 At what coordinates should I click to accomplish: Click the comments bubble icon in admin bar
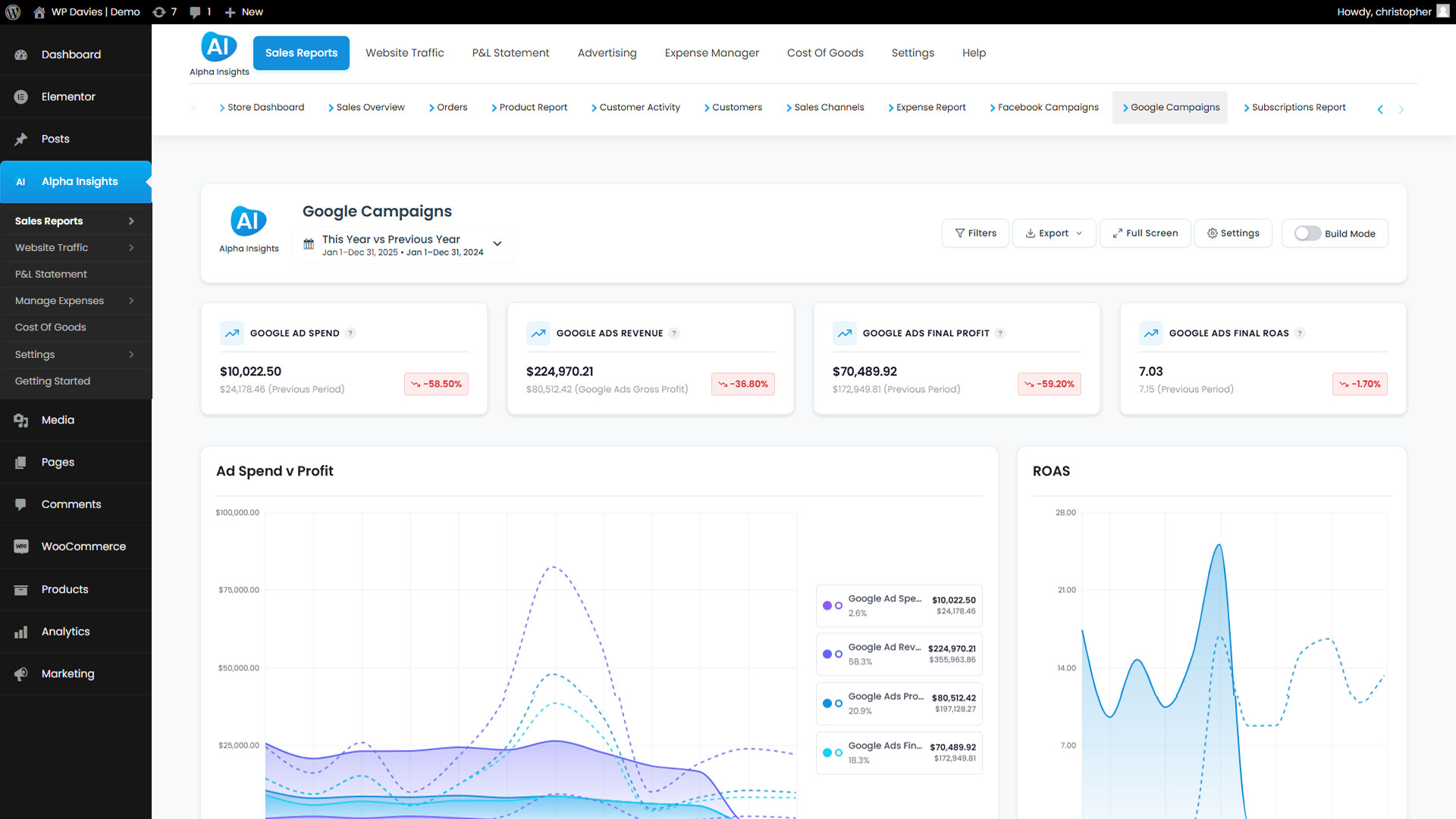point(195,12)
